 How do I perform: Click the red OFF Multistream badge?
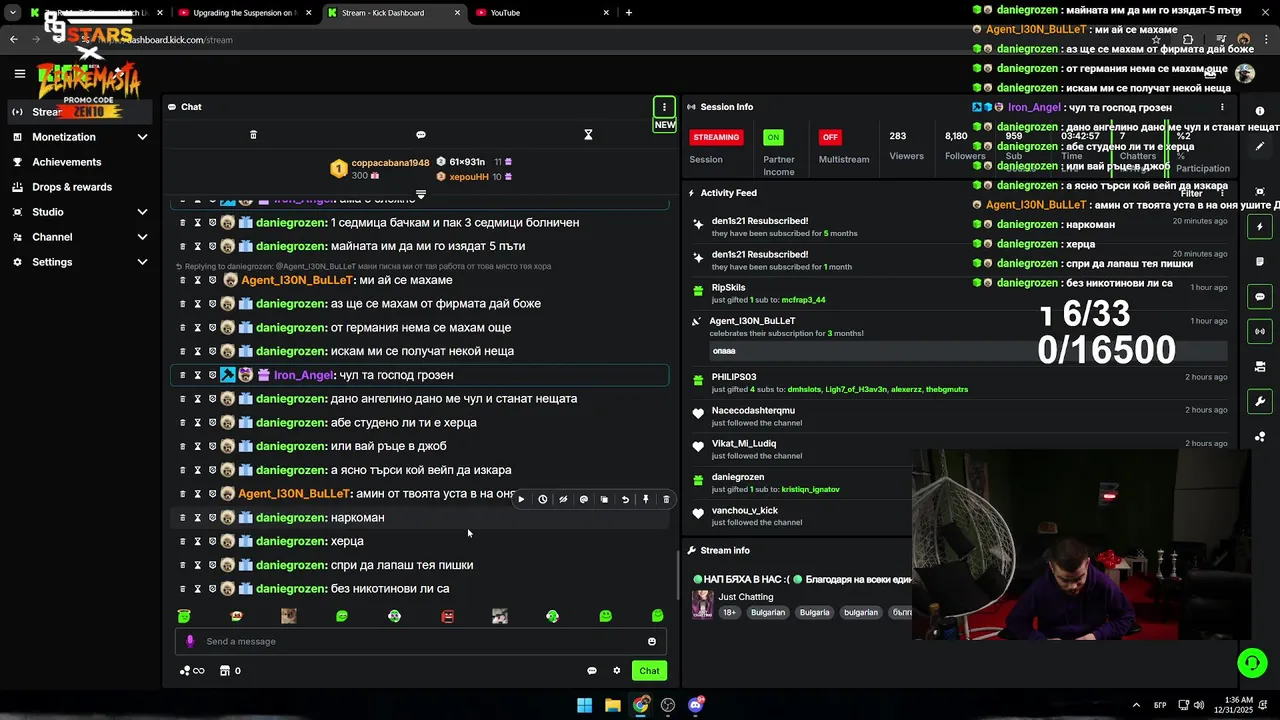[x=830, y=137]
